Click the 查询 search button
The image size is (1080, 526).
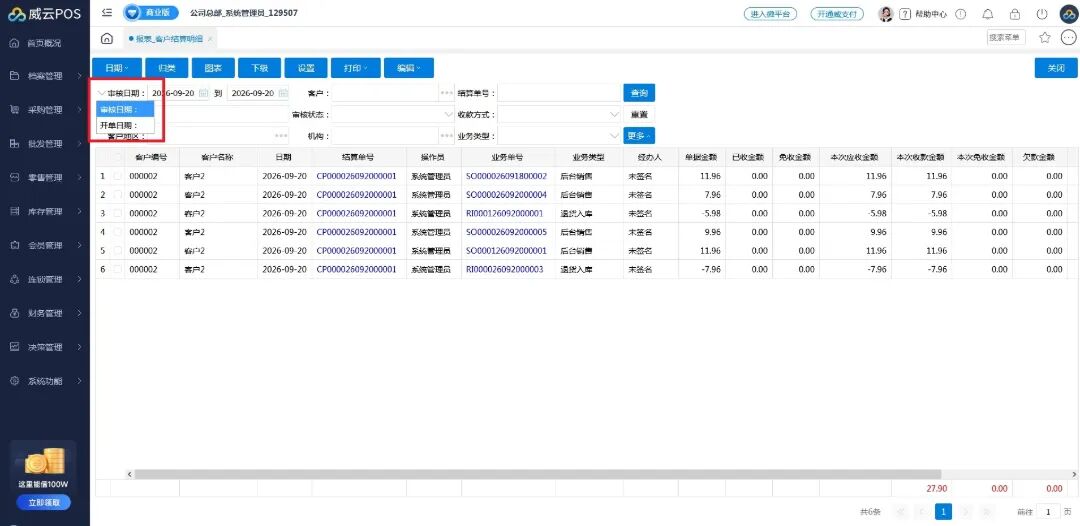(x=639, y=93)
